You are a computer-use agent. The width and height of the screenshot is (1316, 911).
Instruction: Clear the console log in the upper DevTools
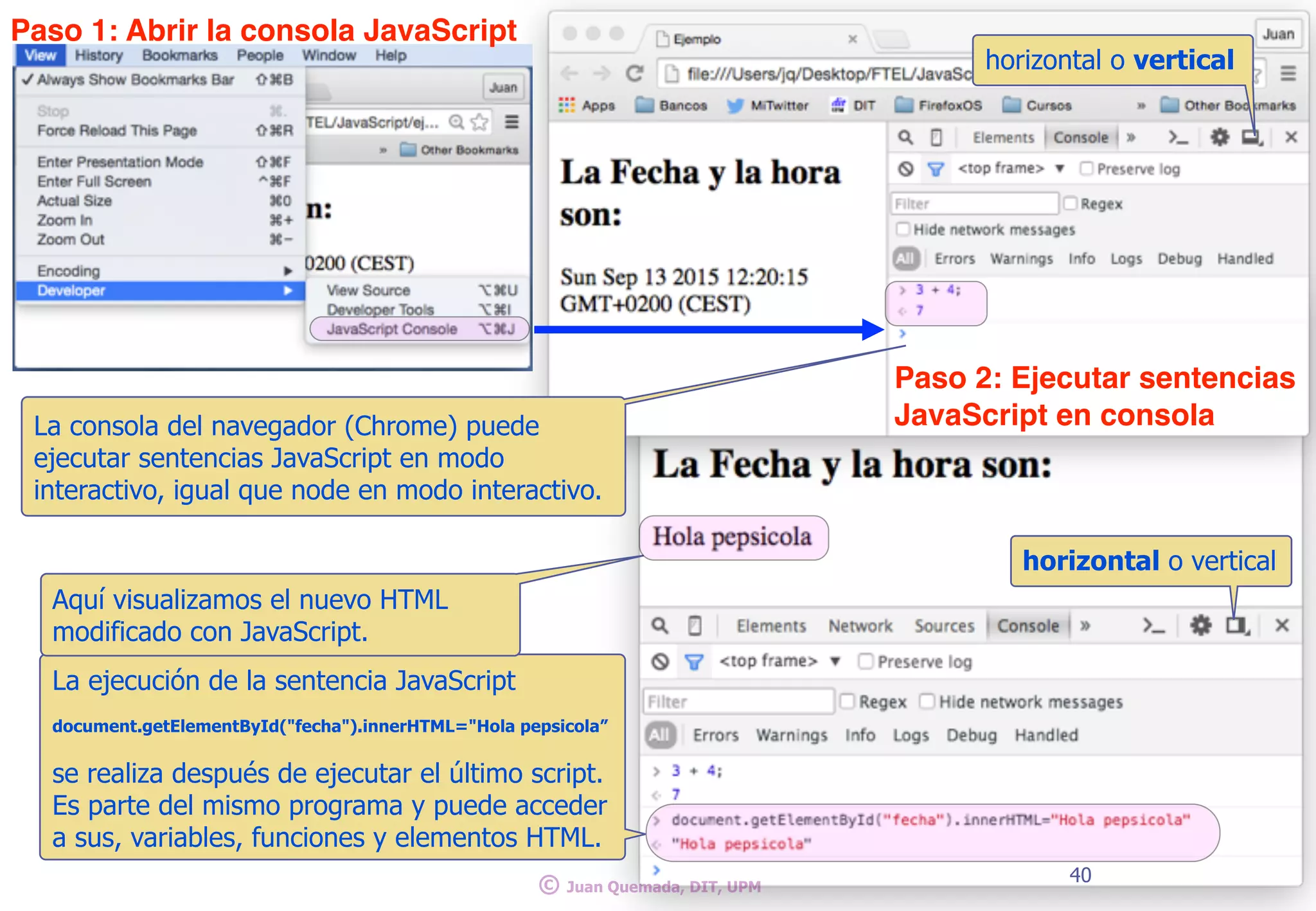click(905, 169)
